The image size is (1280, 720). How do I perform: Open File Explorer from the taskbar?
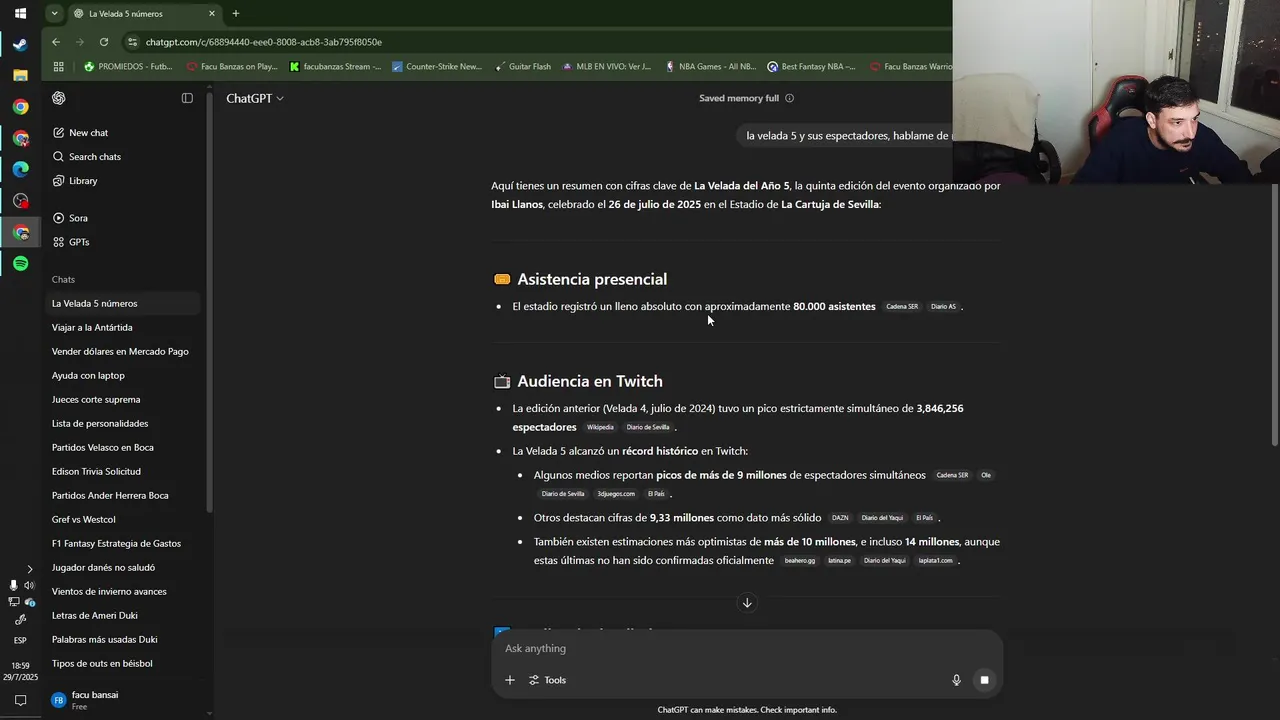pyautogui.click(x=20, y=75)
